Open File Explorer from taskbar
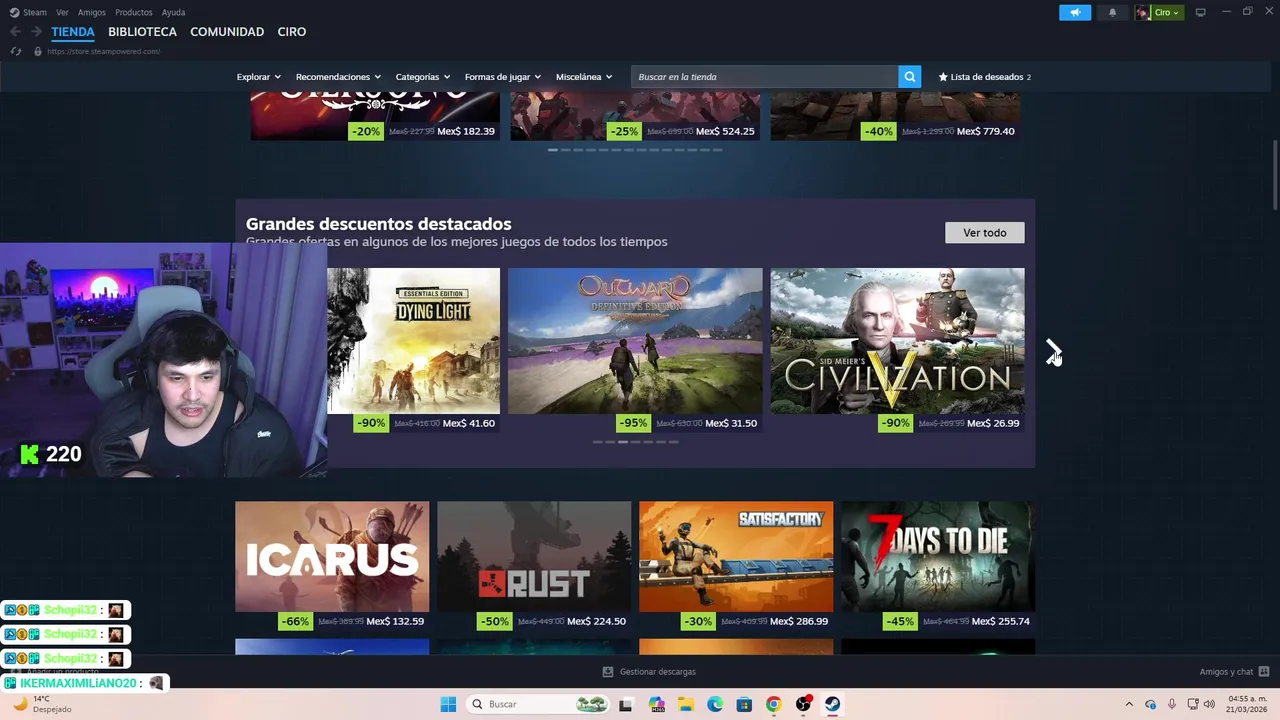 pos(686,704)
